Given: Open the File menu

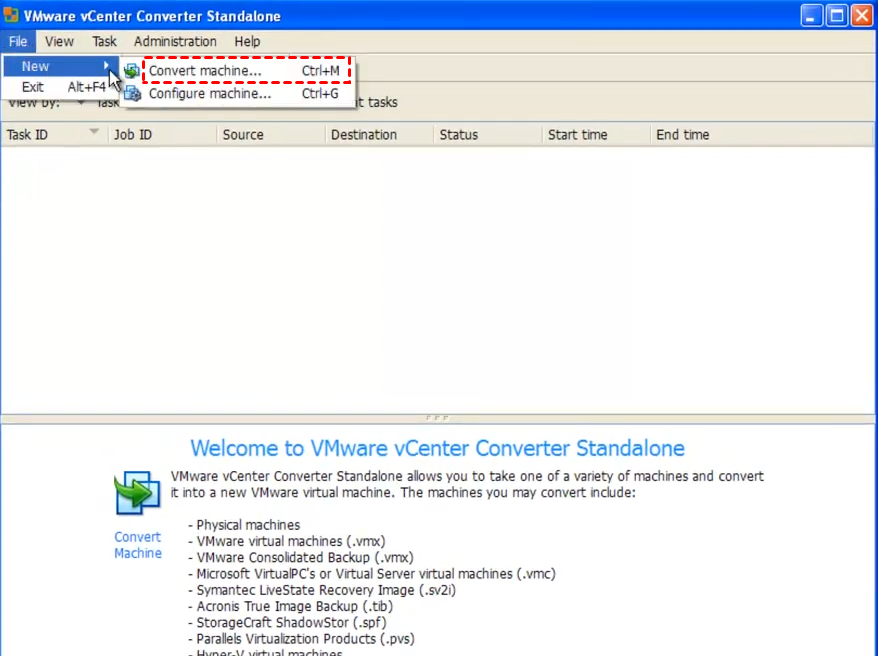Looking at the screenshot, I should [17, 41].
